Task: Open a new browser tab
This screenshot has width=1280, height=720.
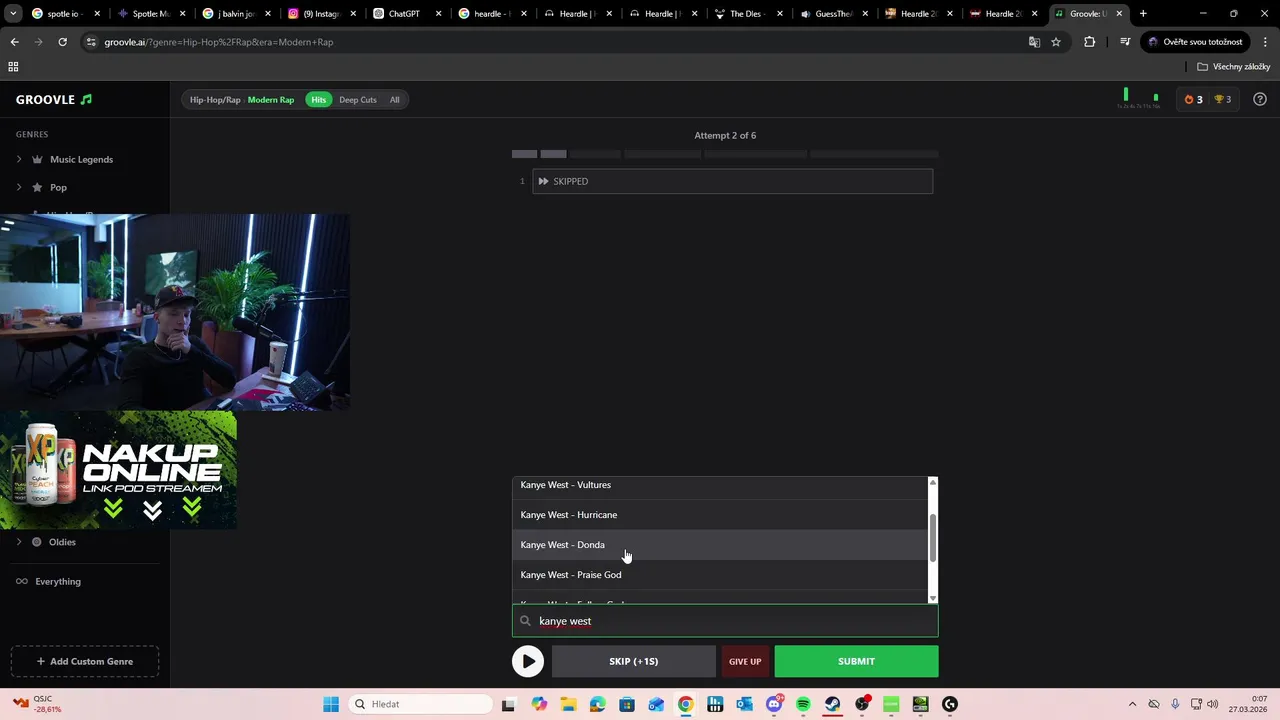Action: pos(1143,14)
